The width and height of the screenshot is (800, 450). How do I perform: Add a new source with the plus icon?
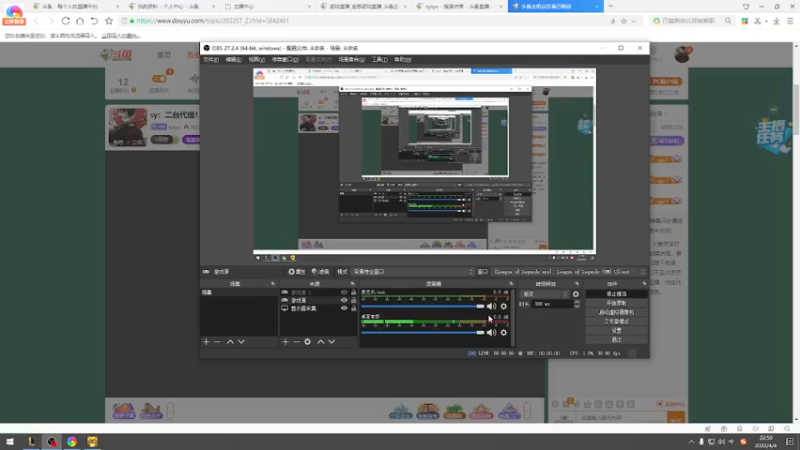click(285, 341)
